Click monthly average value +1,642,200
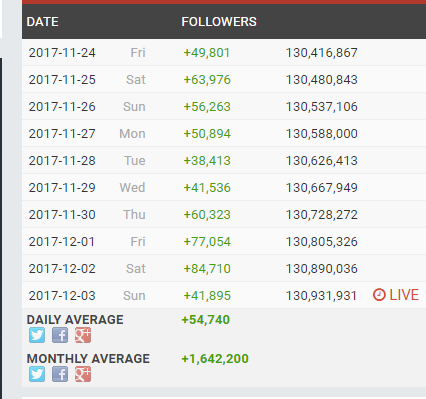This screenshot has width=426, height=399. click(x=215, y=359)
